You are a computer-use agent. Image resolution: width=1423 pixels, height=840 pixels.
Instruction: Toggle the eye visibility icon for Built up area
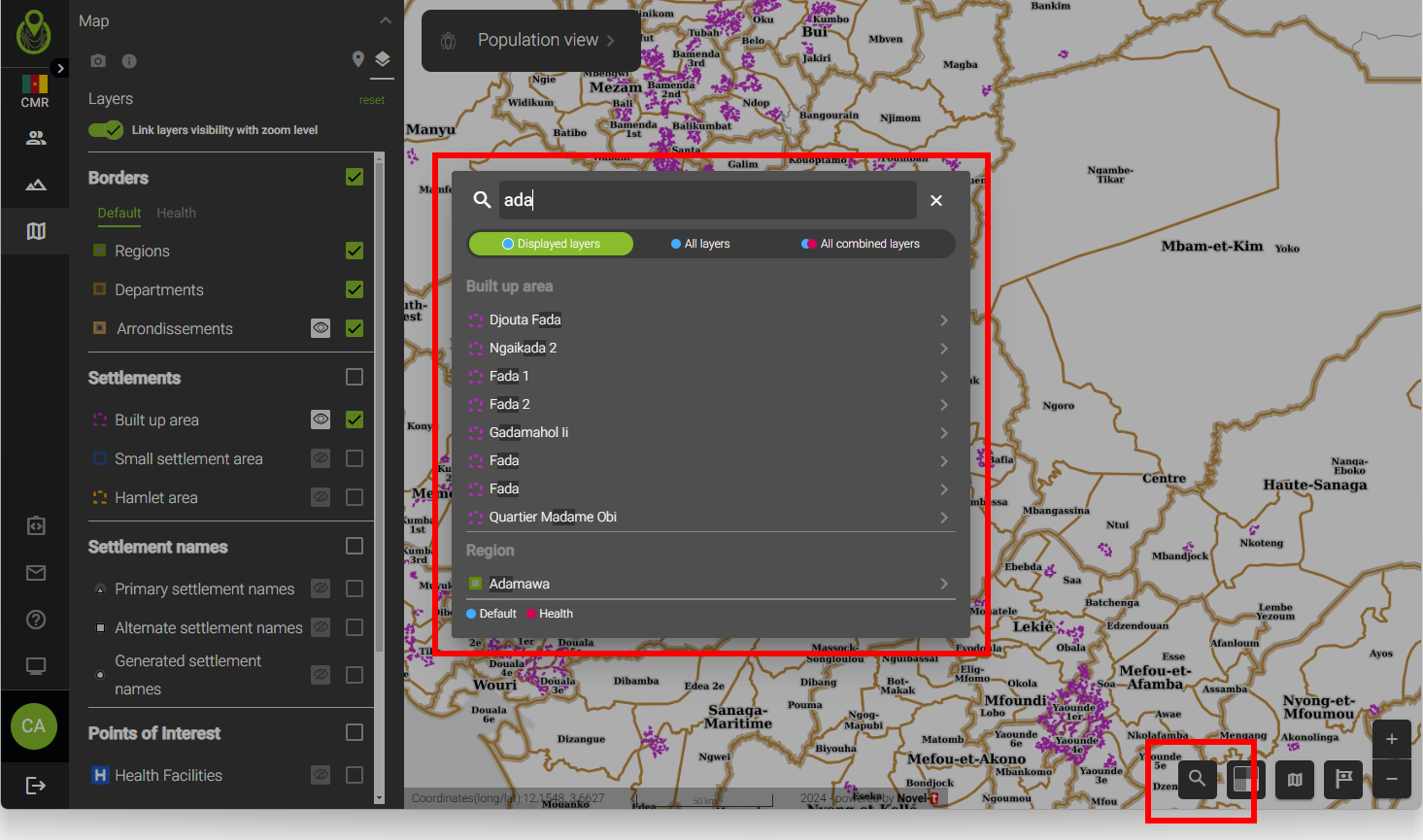tap(321, 420)
